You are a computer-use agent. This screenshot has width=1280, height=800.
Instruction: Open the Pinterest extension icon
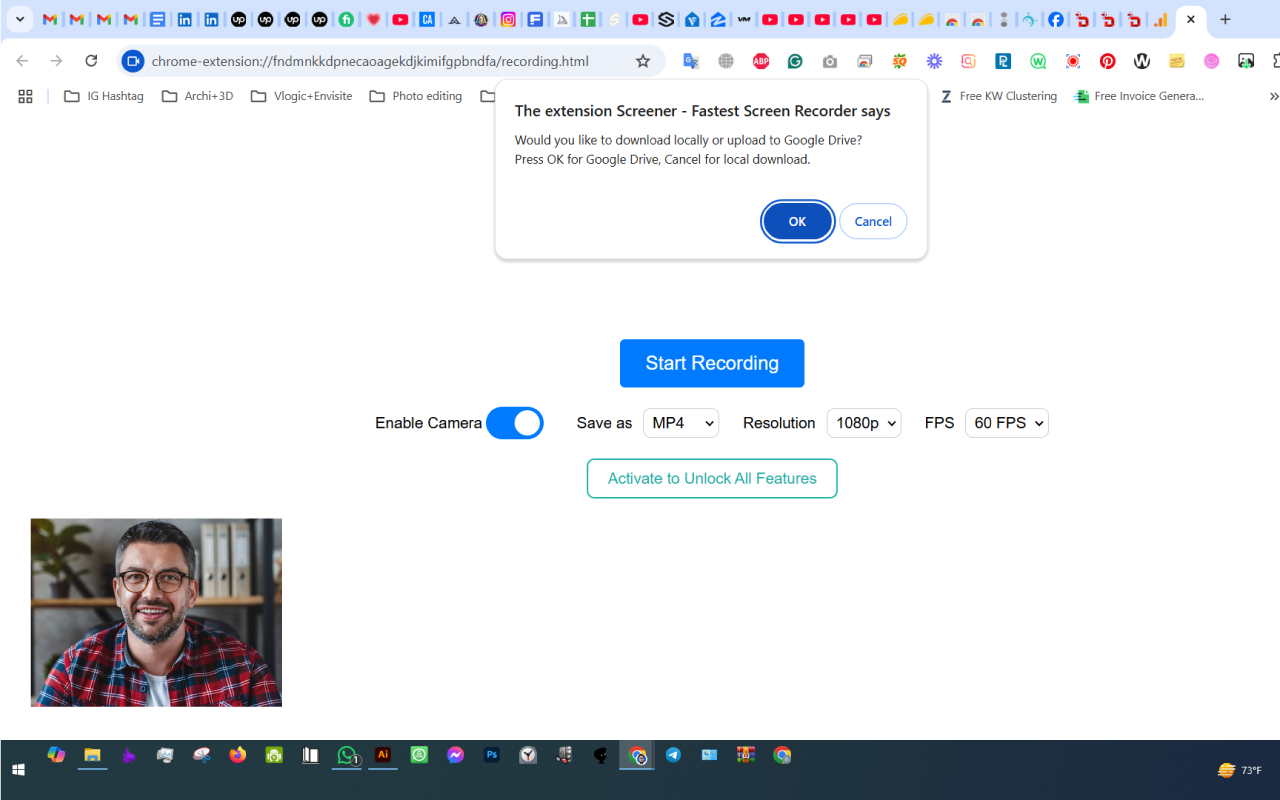click(1107, 61)
